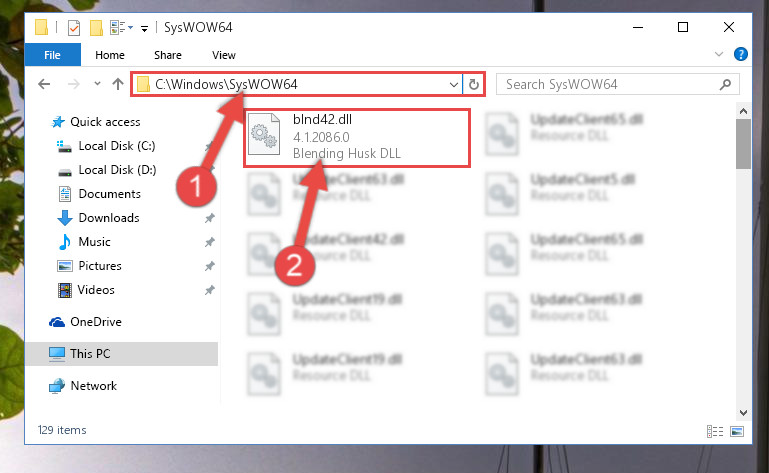Image resolution: width=769 pixels, height=473 pixels.
Task: Expand the ribbon chevron
Action: pyautogui.click(x=719, y=54)
